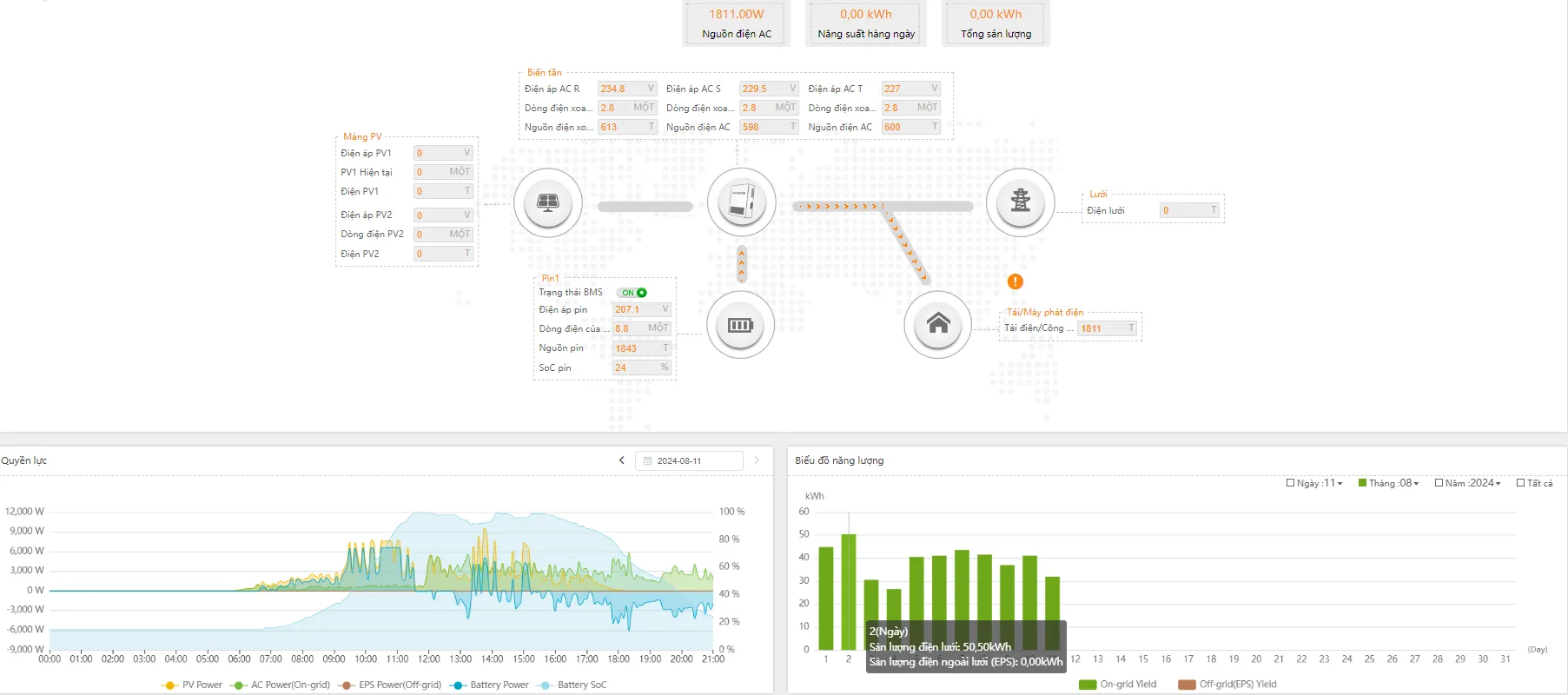The height and width of the screenshot is (695, 1568).
Task: Click the 1811.00W Nguồn điện AC card
Action: coord(737,23)
